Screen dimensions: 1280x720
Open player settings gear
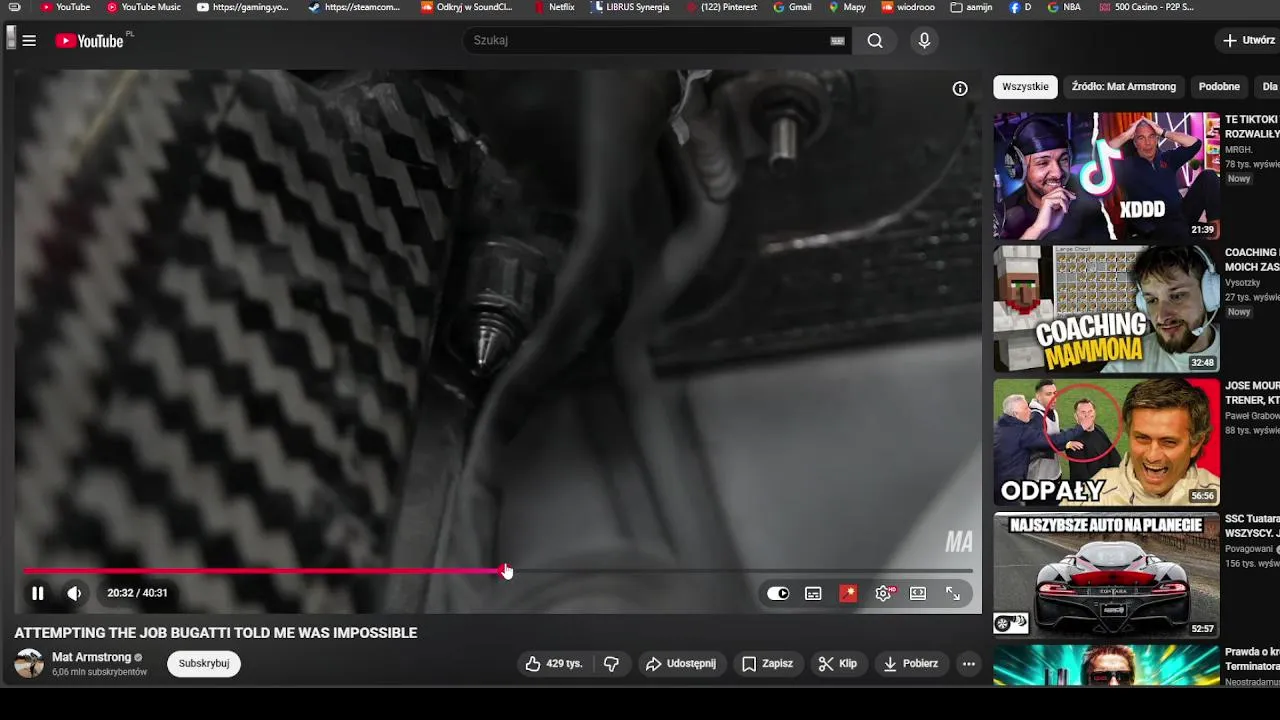pos(884,593)
